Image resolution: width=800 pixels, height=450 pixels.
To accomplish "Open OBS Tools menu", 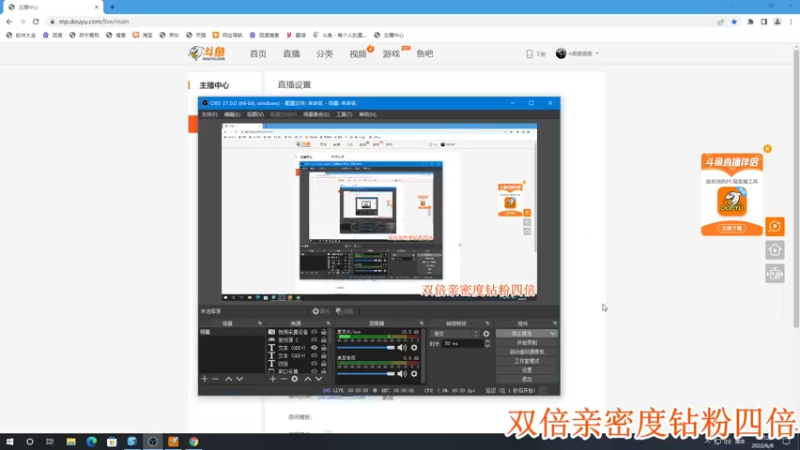I will pyautogui.click(x=344, y=114).
